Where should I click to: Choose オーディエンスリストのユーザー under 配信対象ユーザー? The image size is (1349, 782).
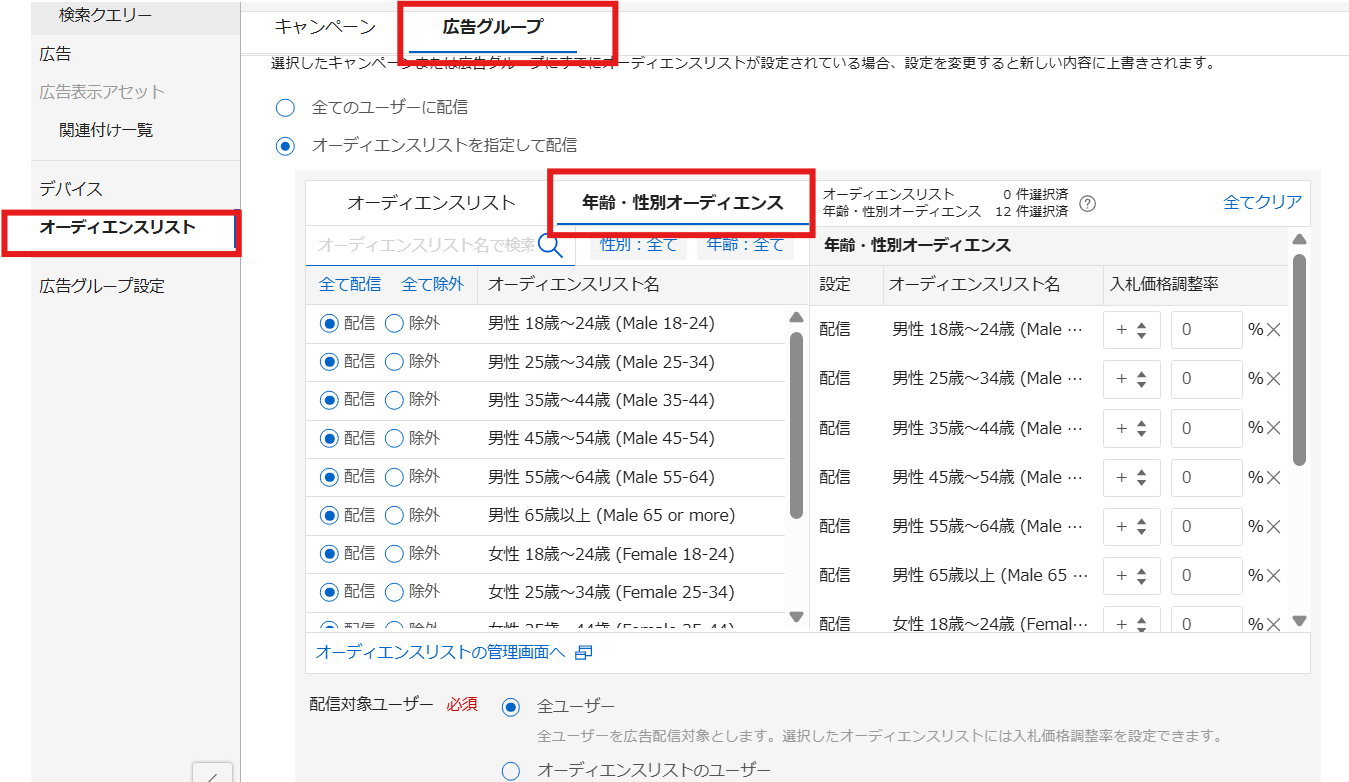[511, 769]
